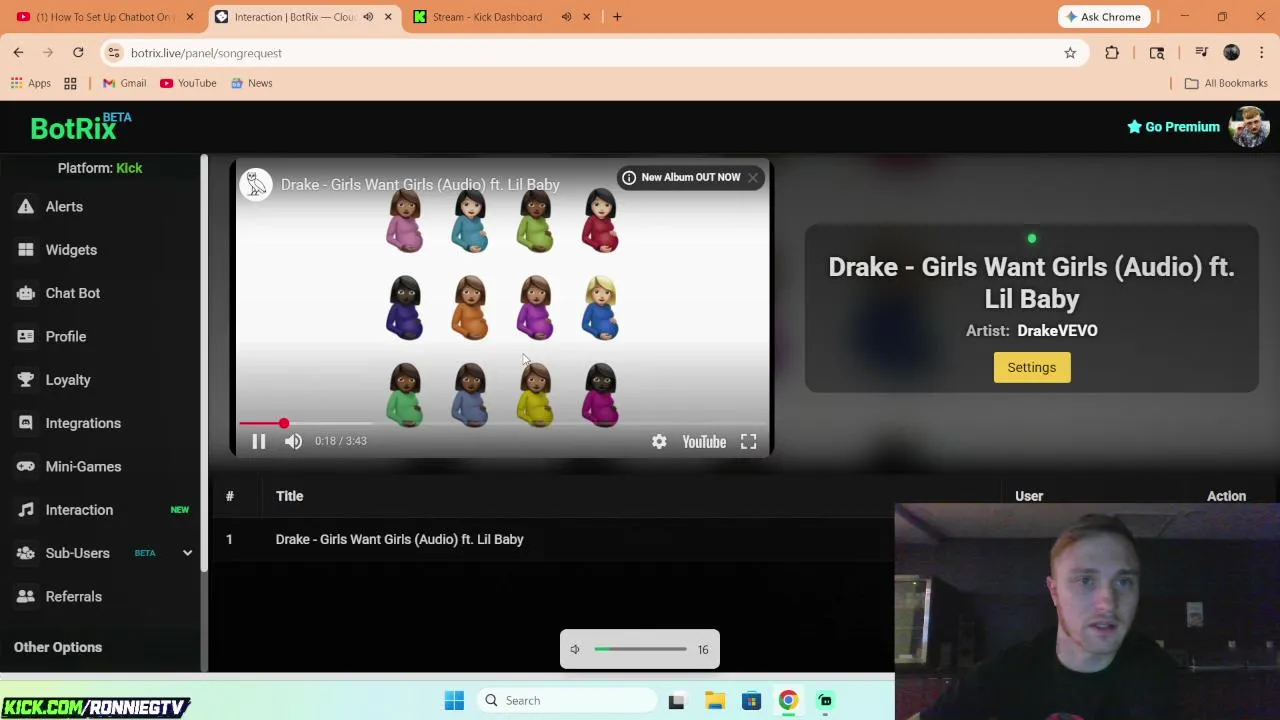Enter fullscreen in the video player
The image size is (1280, 720).
748,442
